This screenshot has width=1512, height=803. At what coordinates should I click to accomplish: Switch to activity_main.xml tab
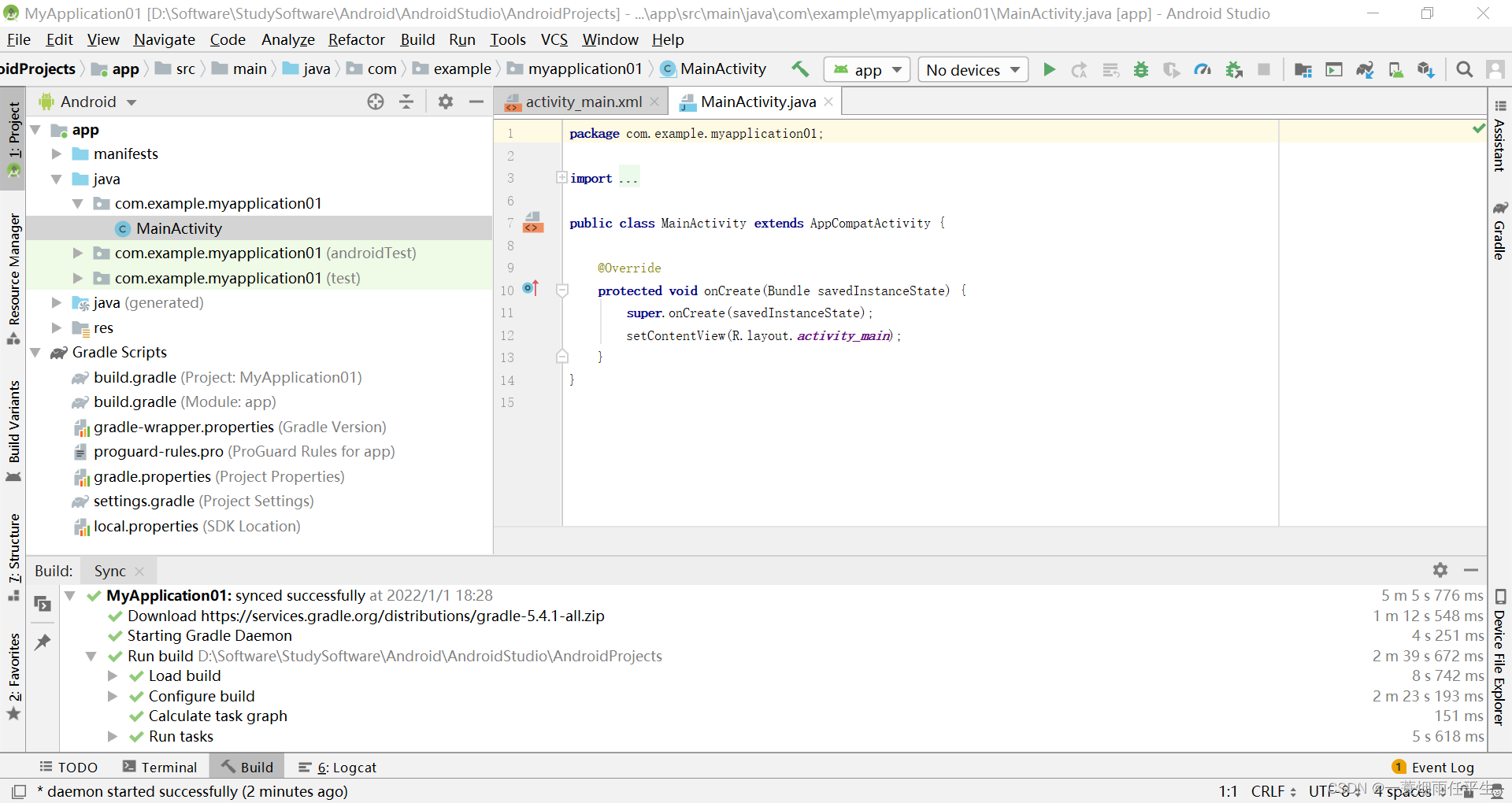click(x=583, y=102)
